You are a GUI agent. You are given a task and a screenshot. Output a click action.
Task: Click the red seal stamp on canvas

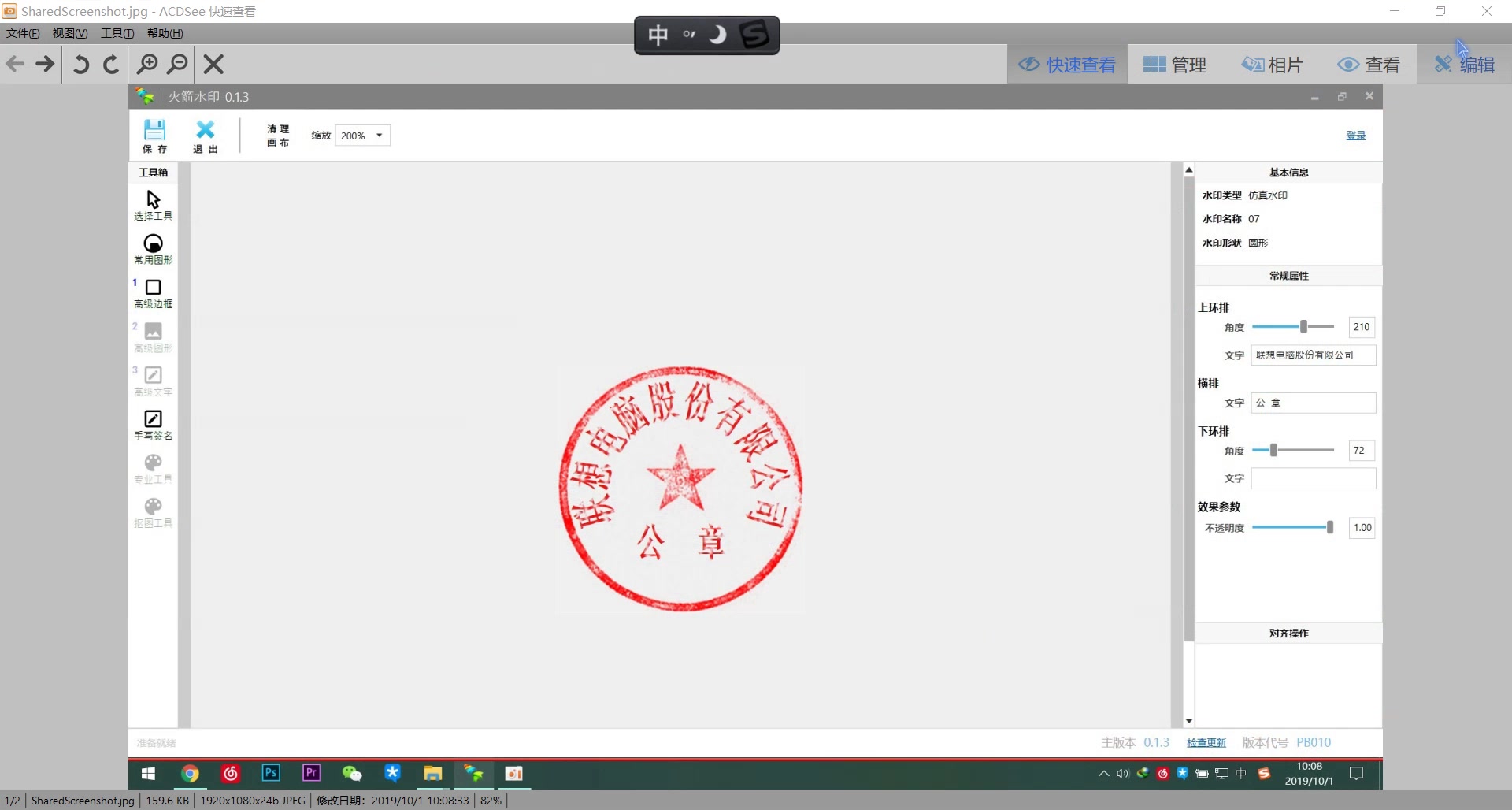[680, 489]
